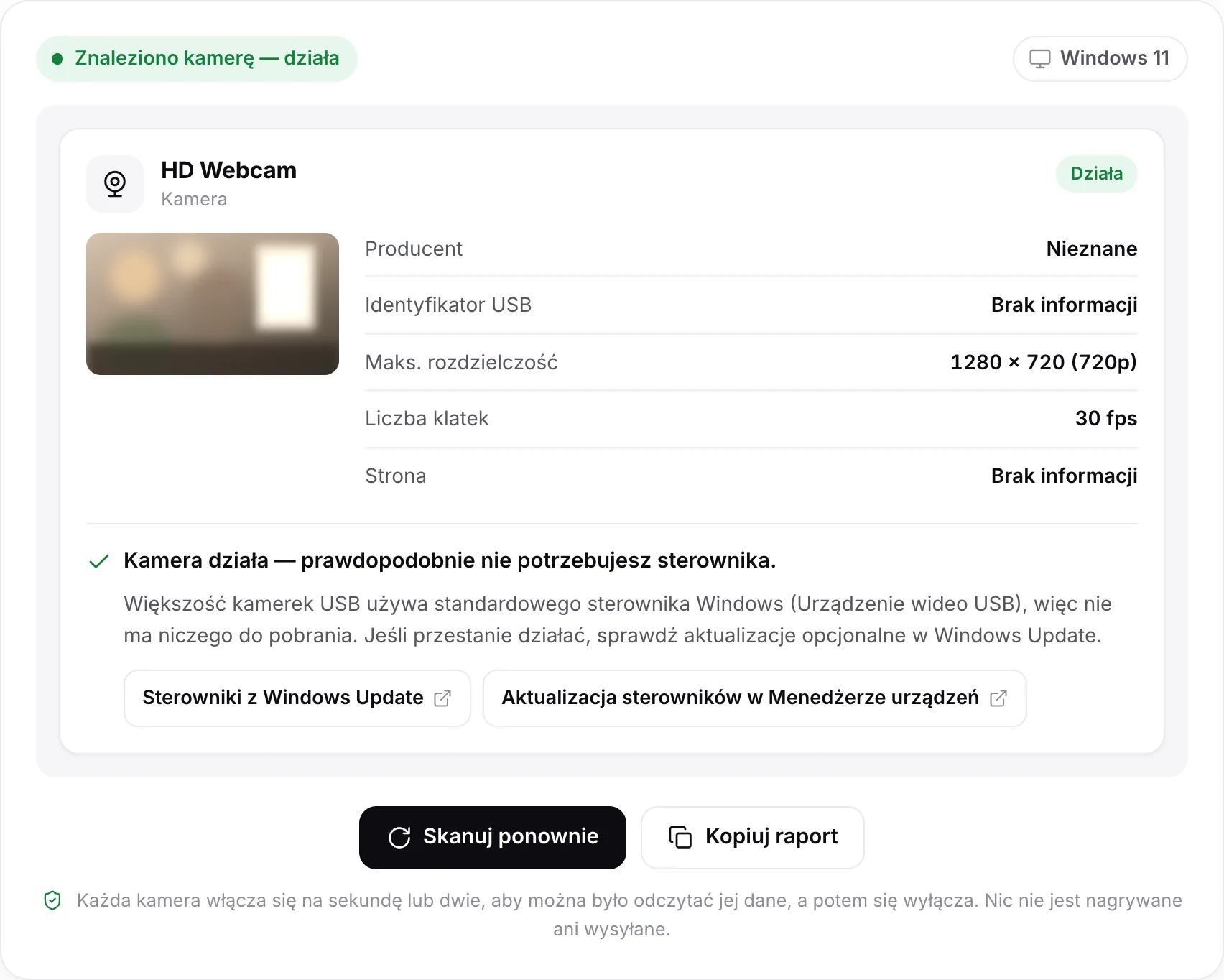Screen dimensions: 1224x980
Task: Click the Większość kamerek USB paragraph
Action: [x=618, y=619]
